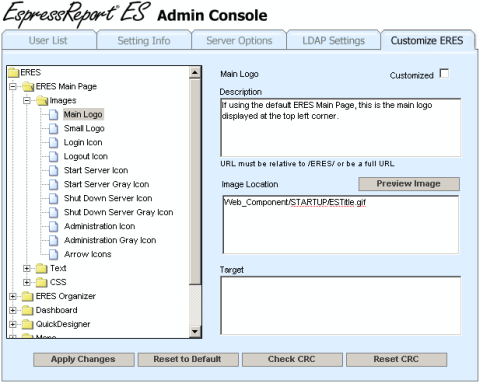The image size is (480, 383).
Task: Click the Login Icon document icon
Action: [53, 143]
